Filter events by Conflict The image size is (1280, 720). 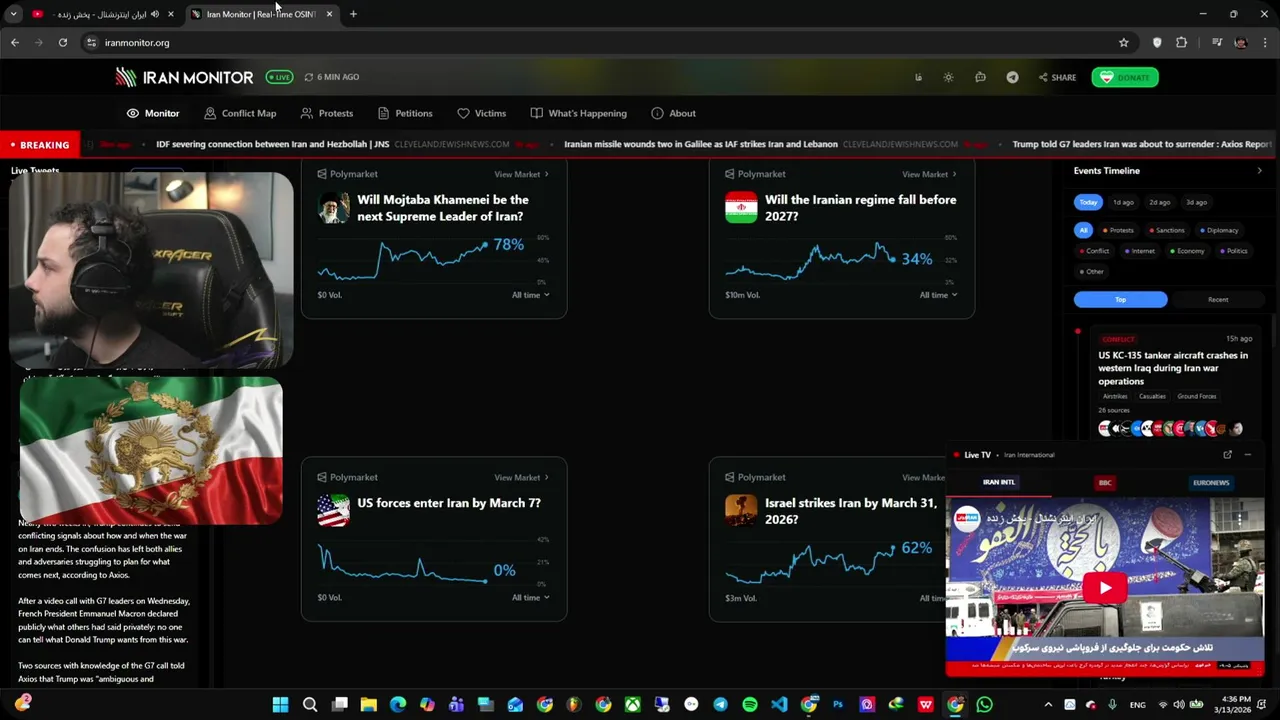1094,251
